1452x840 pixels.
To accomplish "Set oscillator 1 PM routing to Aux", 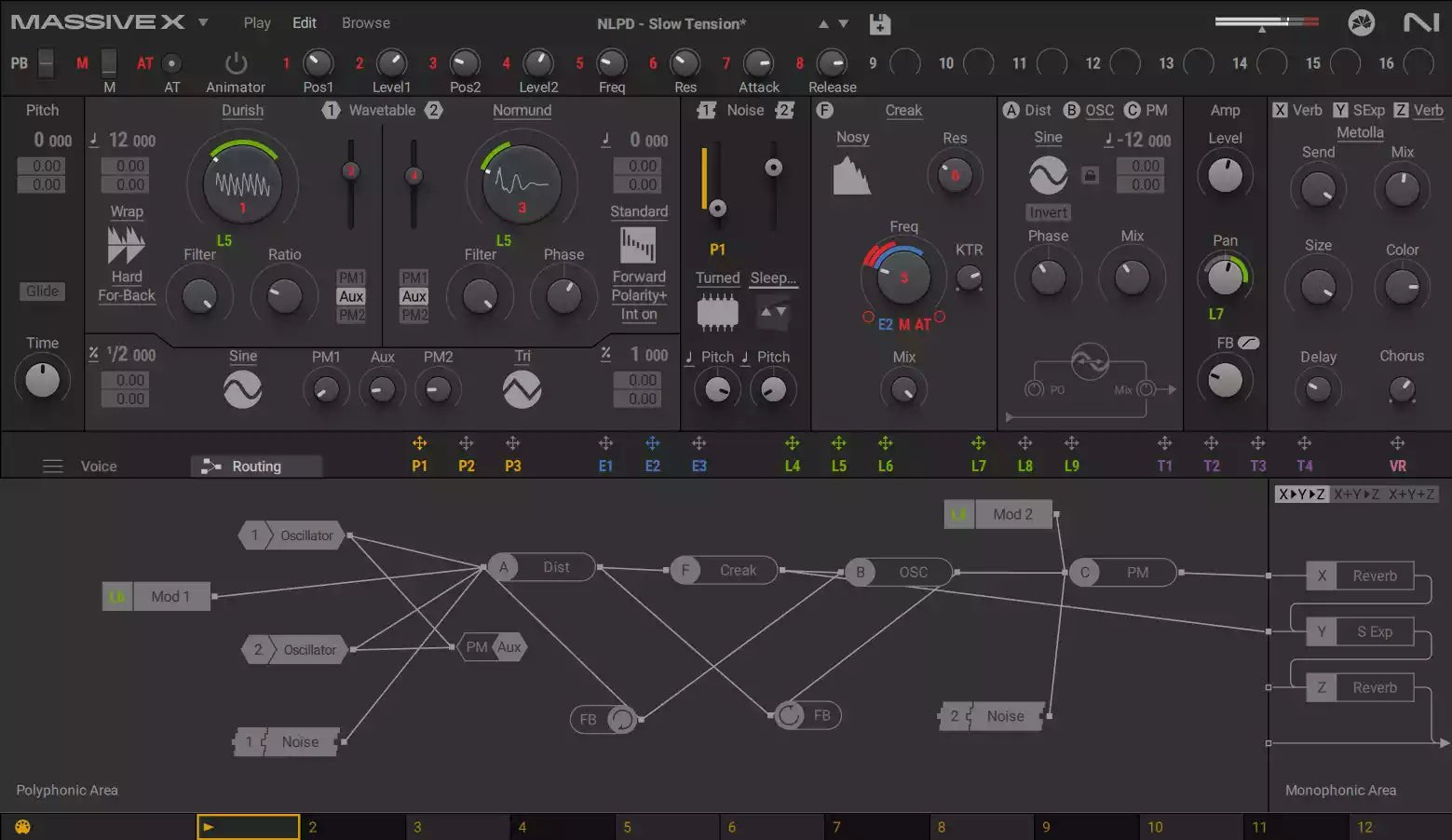I will click(351, 296).
